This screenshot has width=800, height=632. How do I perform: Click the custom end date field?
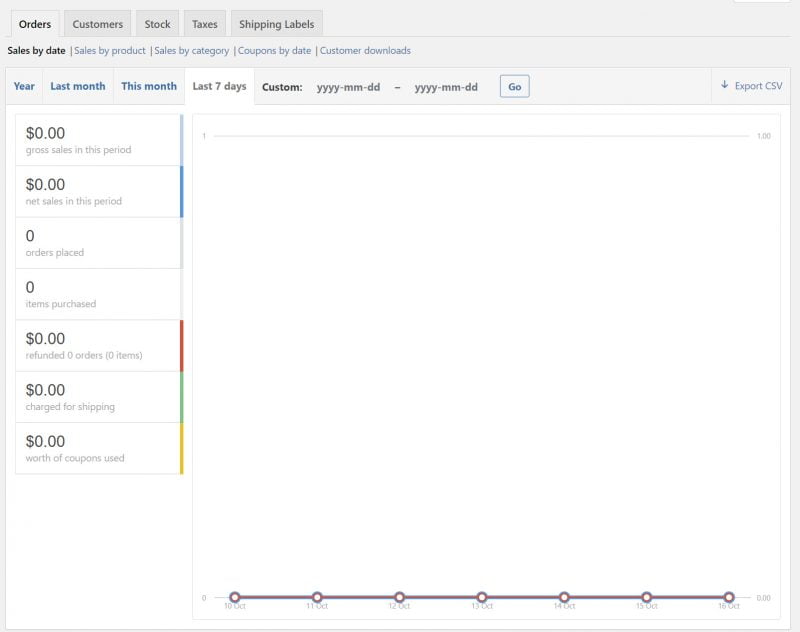click(446, 87)
